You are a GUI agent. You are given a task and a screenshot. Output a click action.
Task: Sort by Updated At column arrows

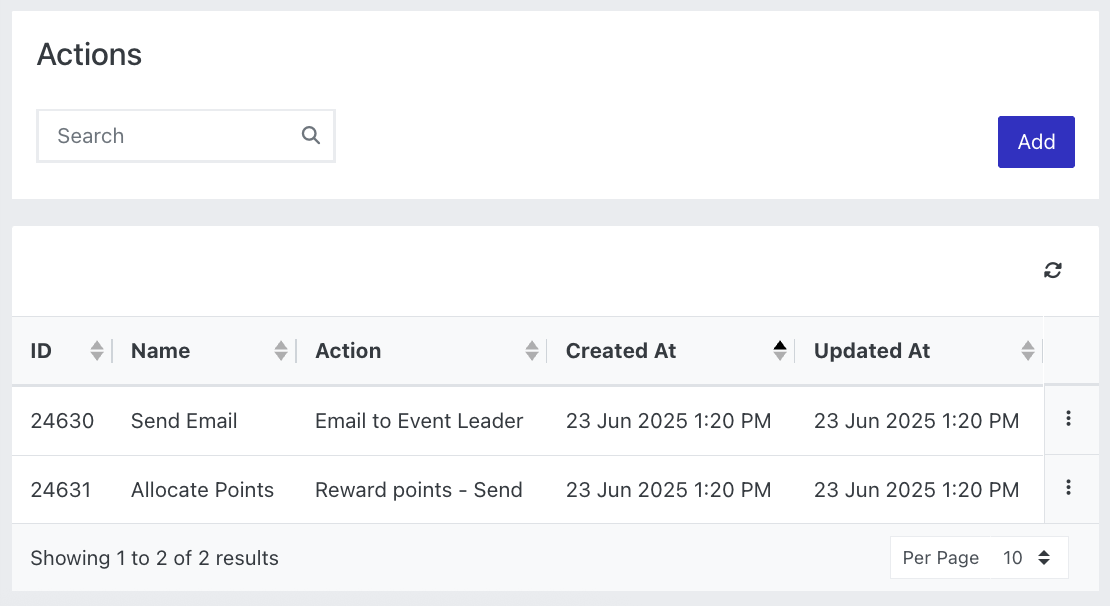point(1028,350)
